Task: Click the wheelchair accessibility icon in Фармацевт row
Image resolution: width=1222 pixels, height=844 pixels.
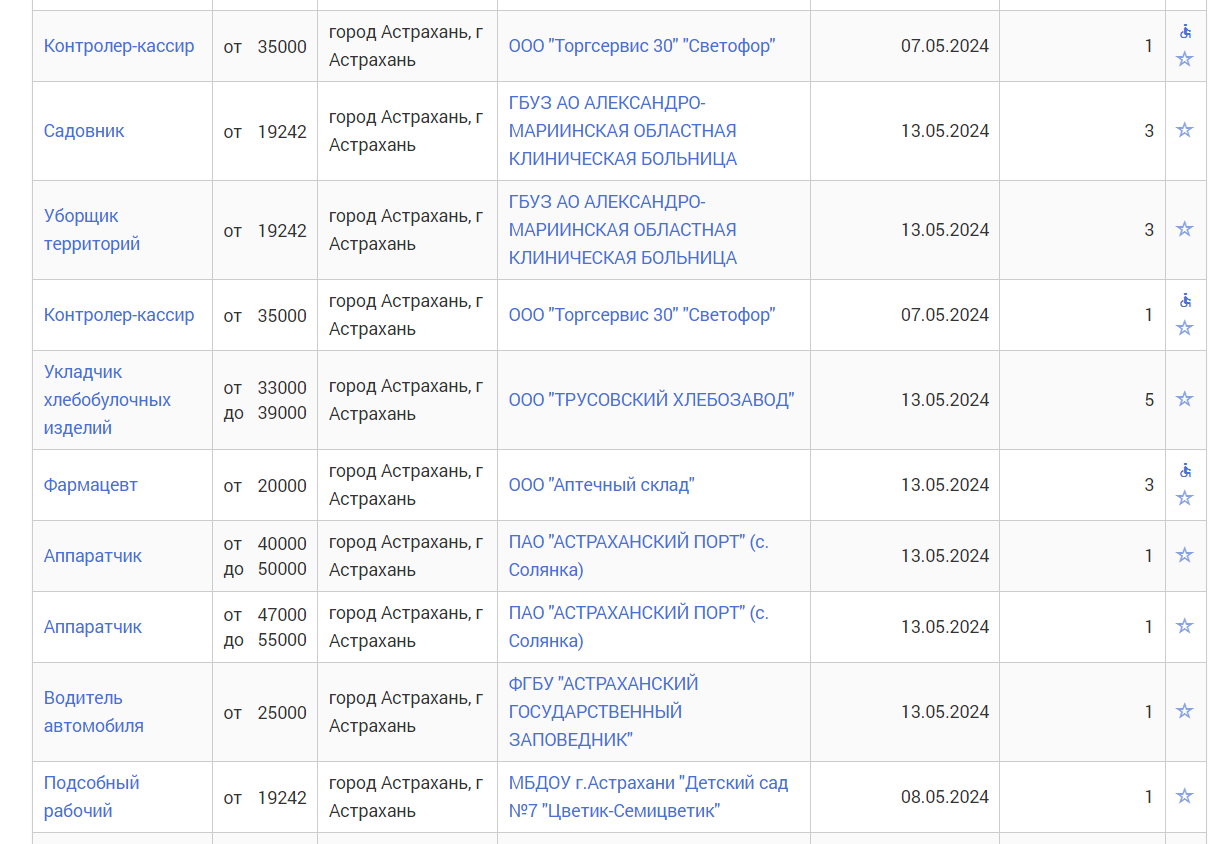Action: [x=1185, y=470]
